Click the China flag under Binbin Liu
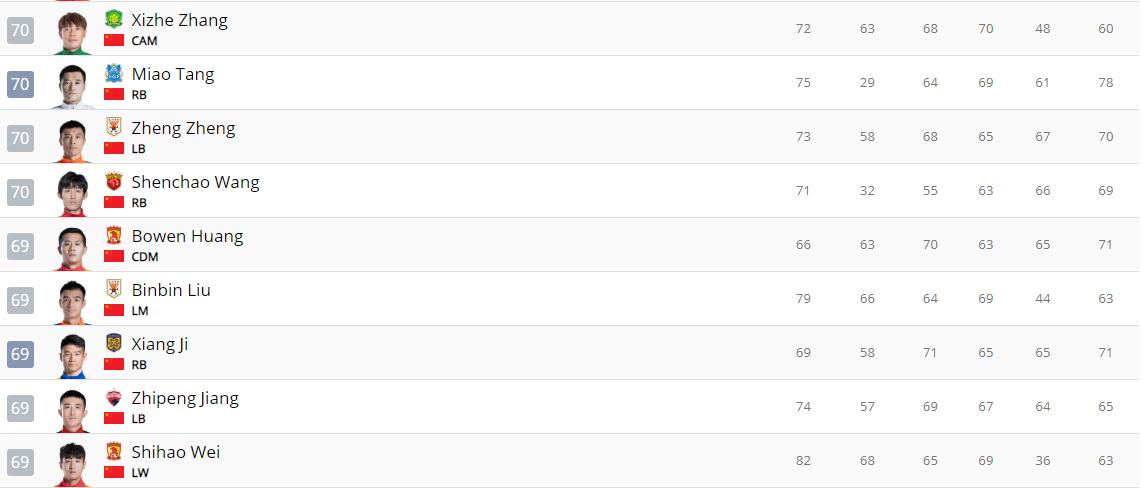 114,310
